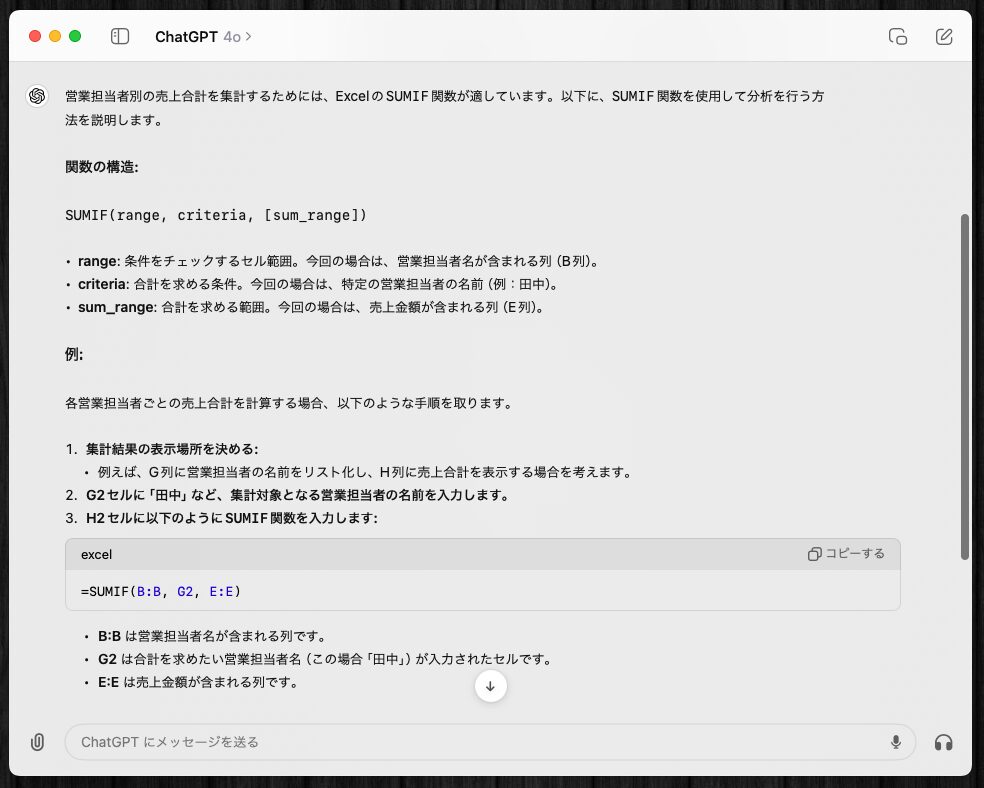Click the ChatGPT logo avatar beside the response
984x788 pixels.
37,96
